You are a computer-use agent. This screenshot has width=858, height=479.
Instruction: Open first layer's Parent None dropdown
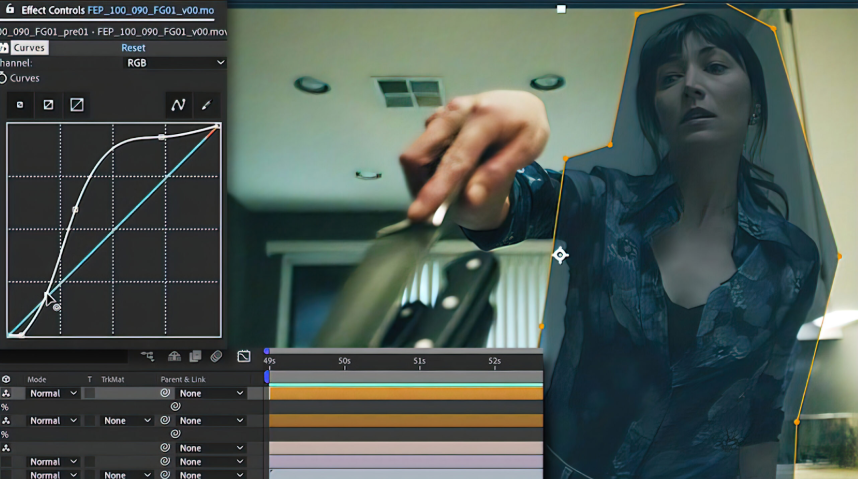tap(211, 394)
